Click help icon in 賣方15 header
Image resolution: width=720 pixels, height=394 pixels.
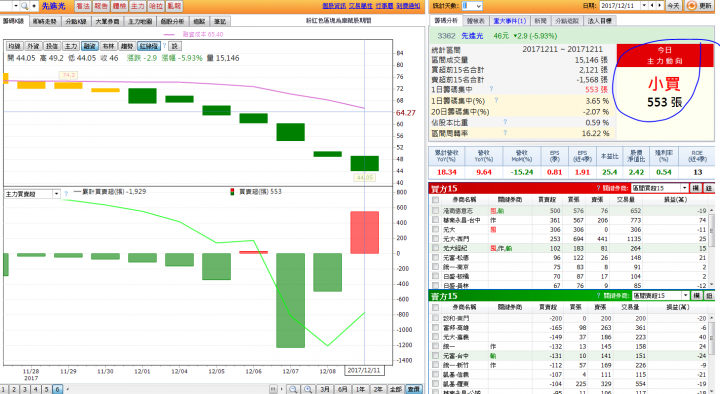pos(598,296)
